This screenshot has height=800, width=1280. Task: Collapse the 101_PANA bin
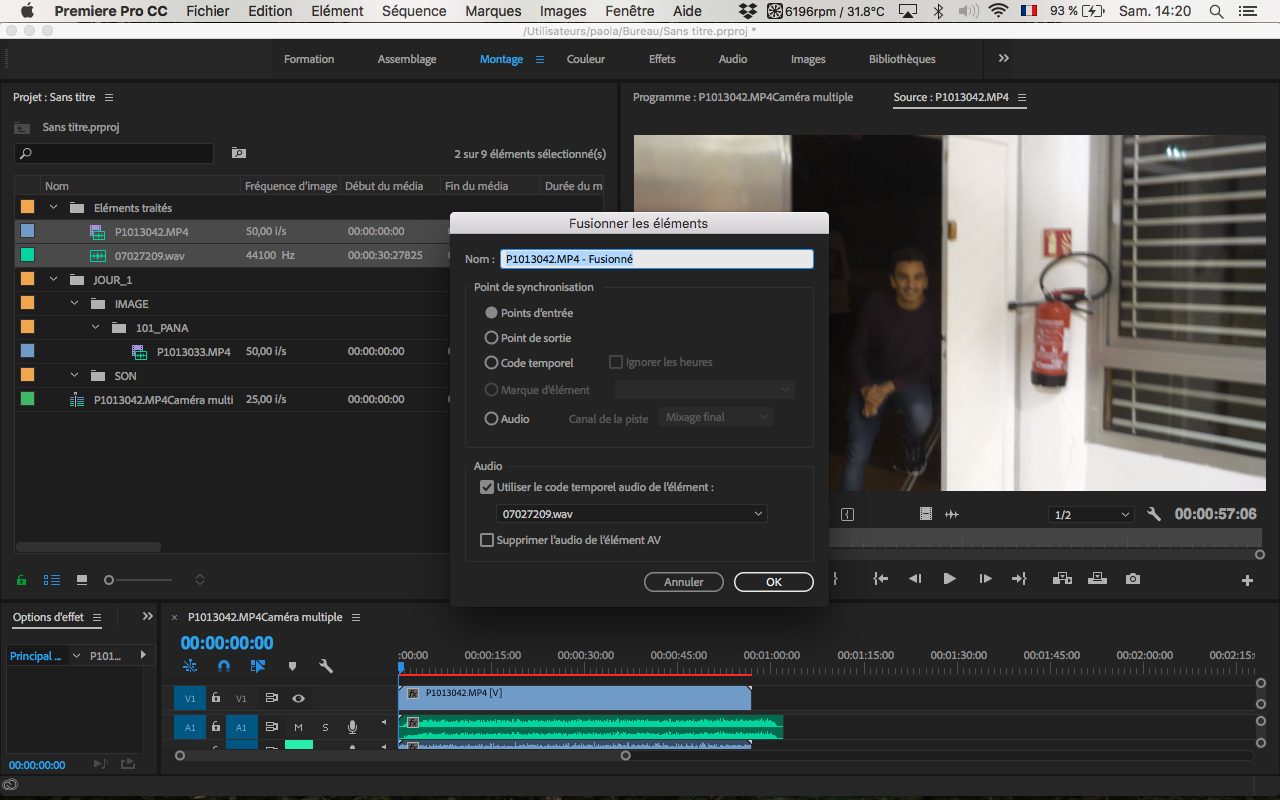[96, 328]
